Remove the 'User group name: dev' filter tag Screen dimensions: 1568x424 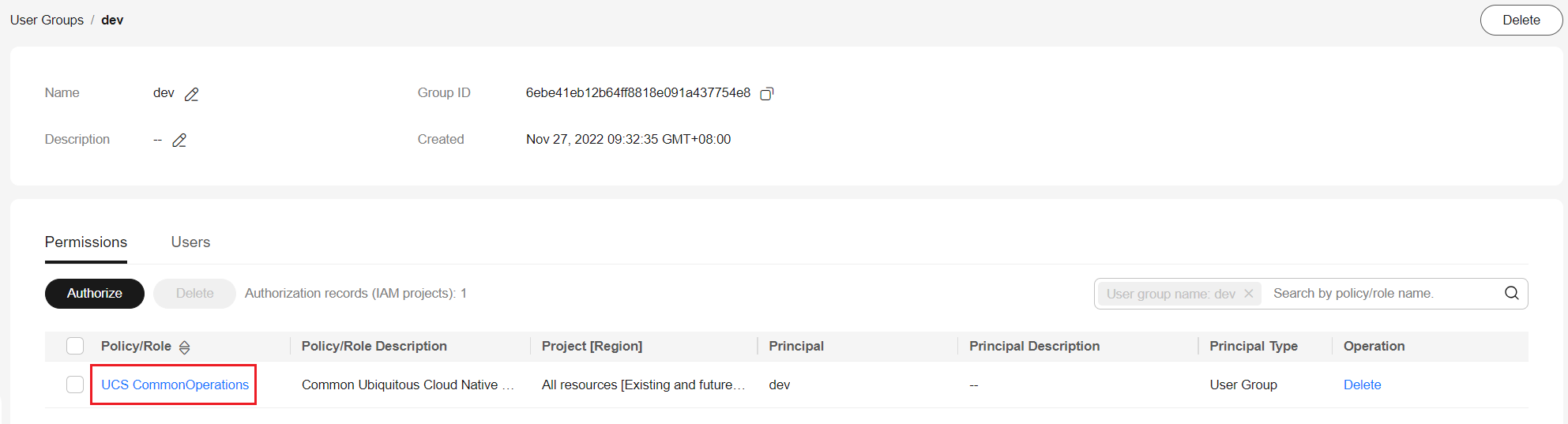point(1249,294)
